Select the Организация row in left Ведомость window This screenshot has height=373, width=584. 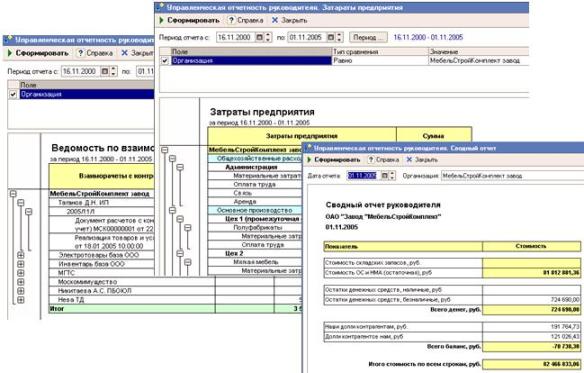pyautogui.click(x=86, y=94)
